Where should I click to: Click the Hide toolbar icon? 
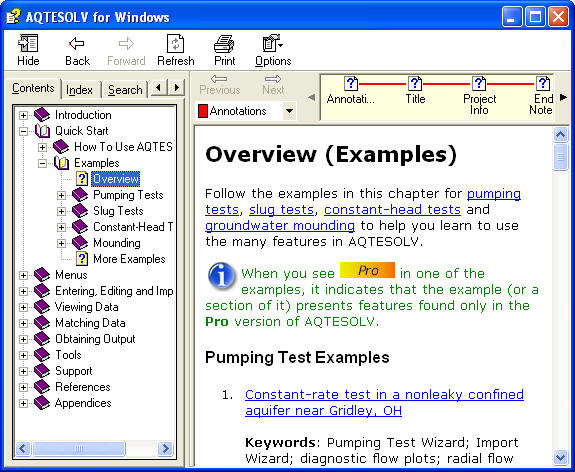[x=28, y=44]
